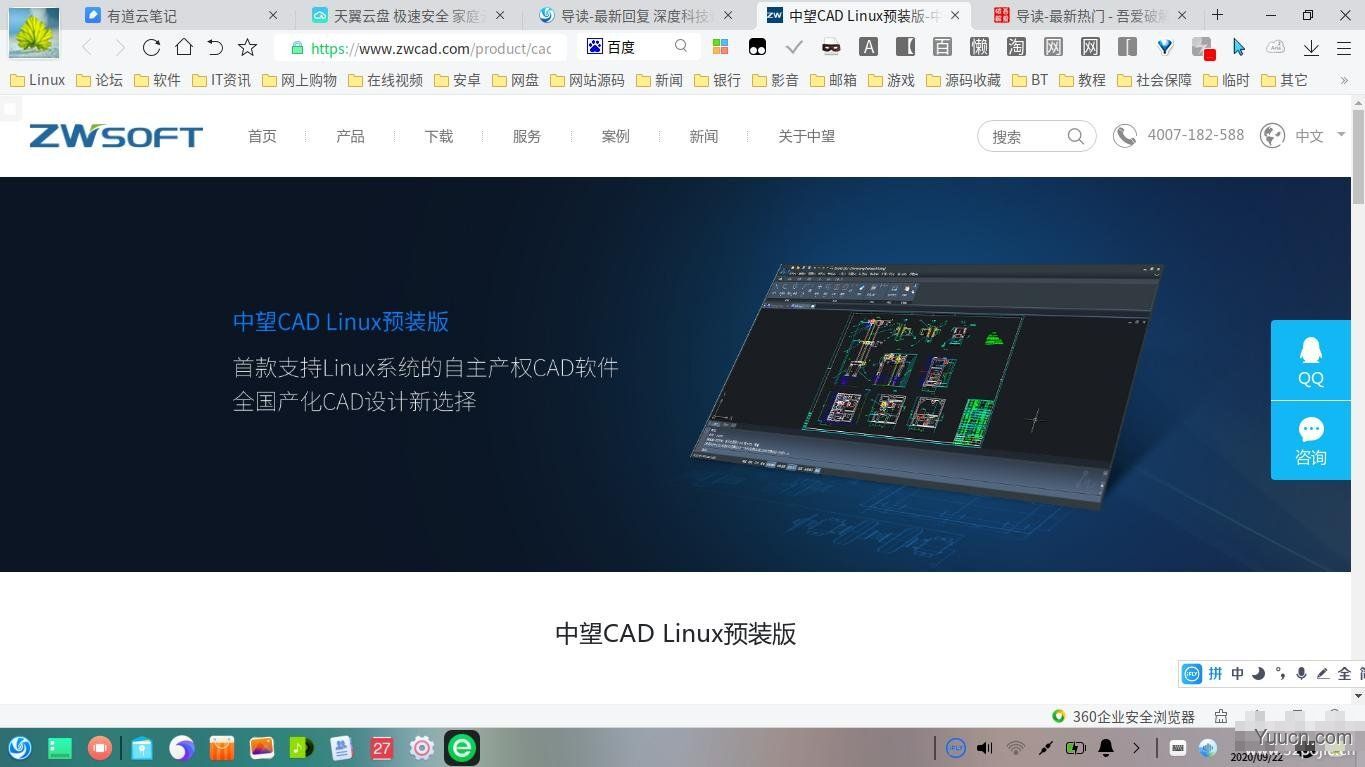Click the 淘 extension icon
This screenshot has width=1365, height=767.
point(1016,47)
